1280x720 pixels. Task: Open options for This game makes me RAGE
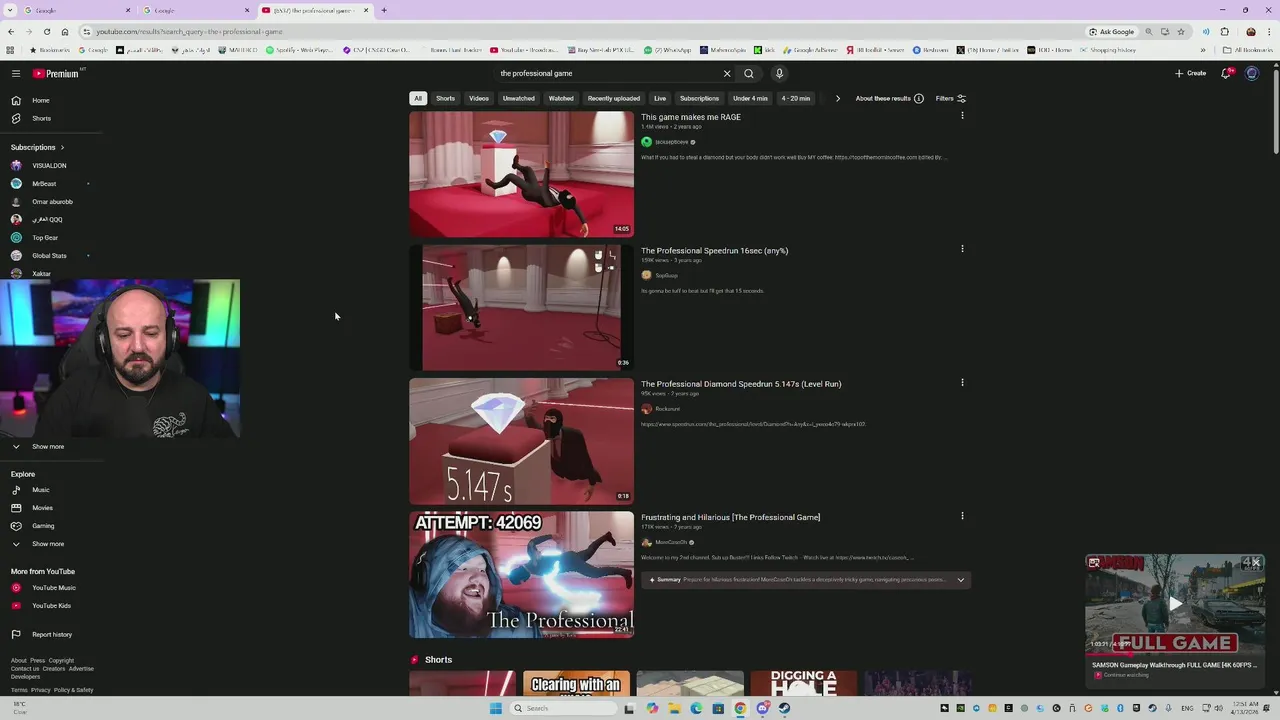point(962,116)
